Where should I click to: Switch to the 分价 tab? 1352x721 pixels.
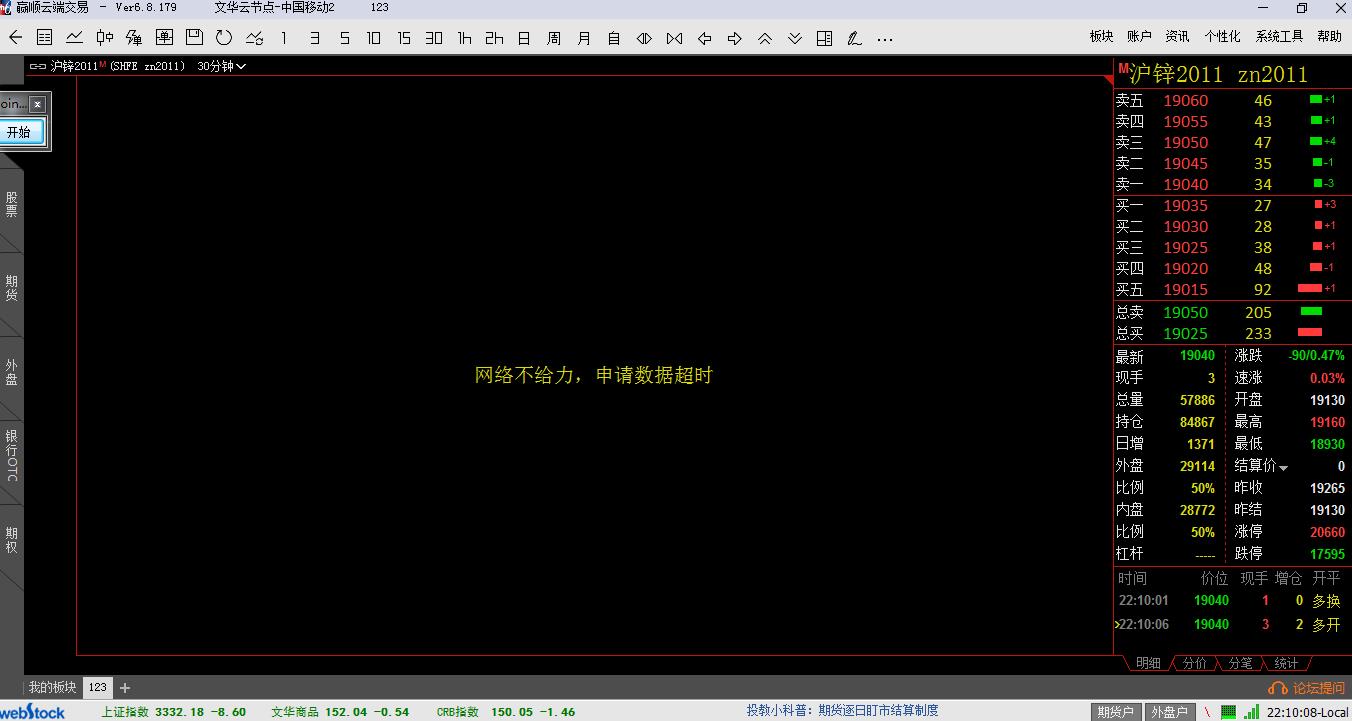(x=1194, y=663)
